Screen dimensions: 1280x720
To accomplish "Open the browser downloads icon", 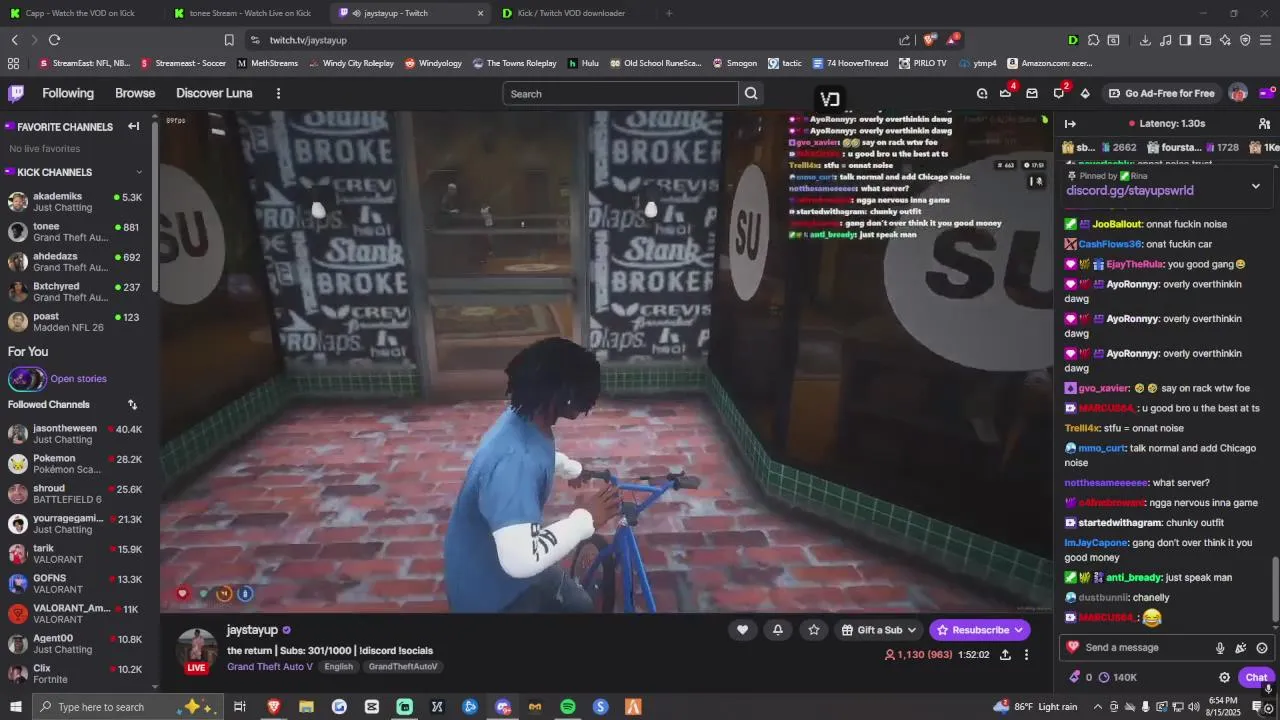I will (1145, 40).
